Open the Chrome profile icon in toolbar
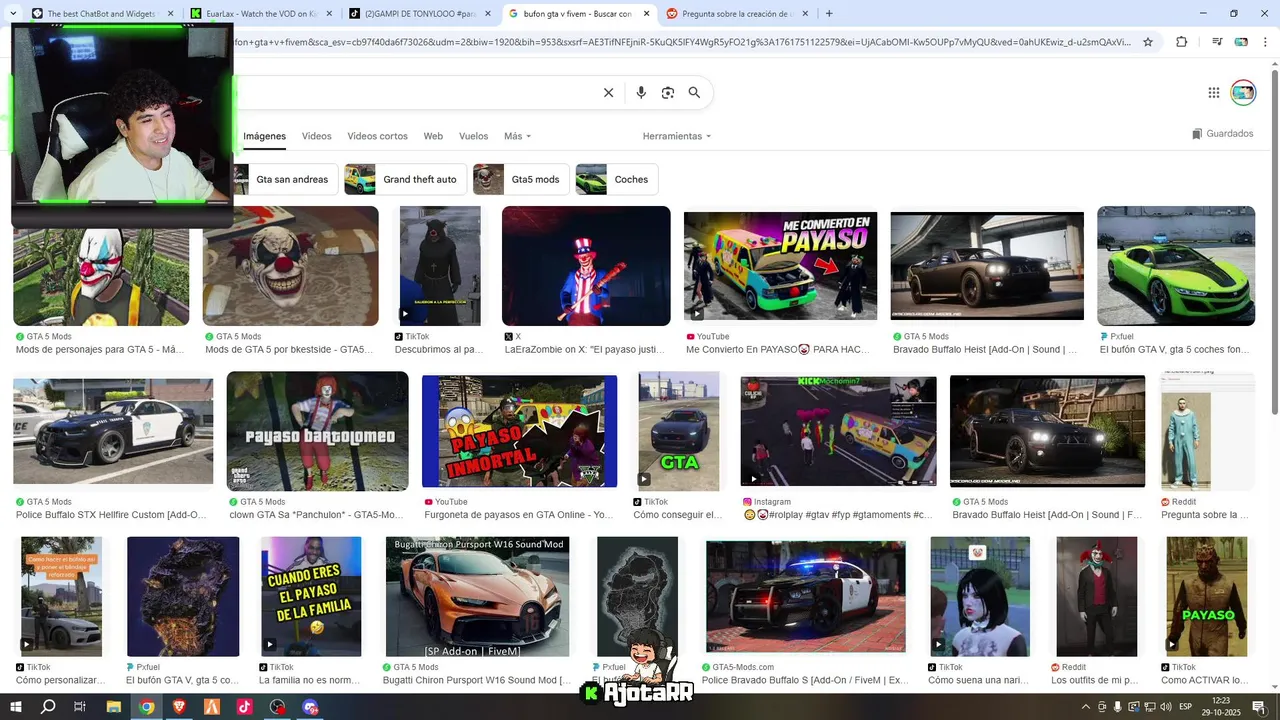The height and width of the screenshot is (720, 1280). click(x=1241, y=42)
